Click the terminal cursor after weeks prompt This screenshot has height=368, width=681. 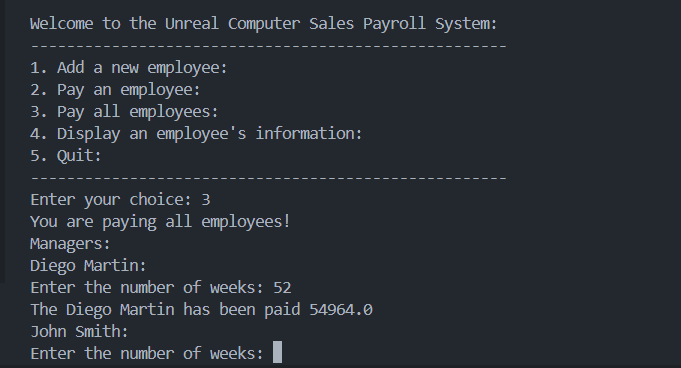tap(277, 352)
